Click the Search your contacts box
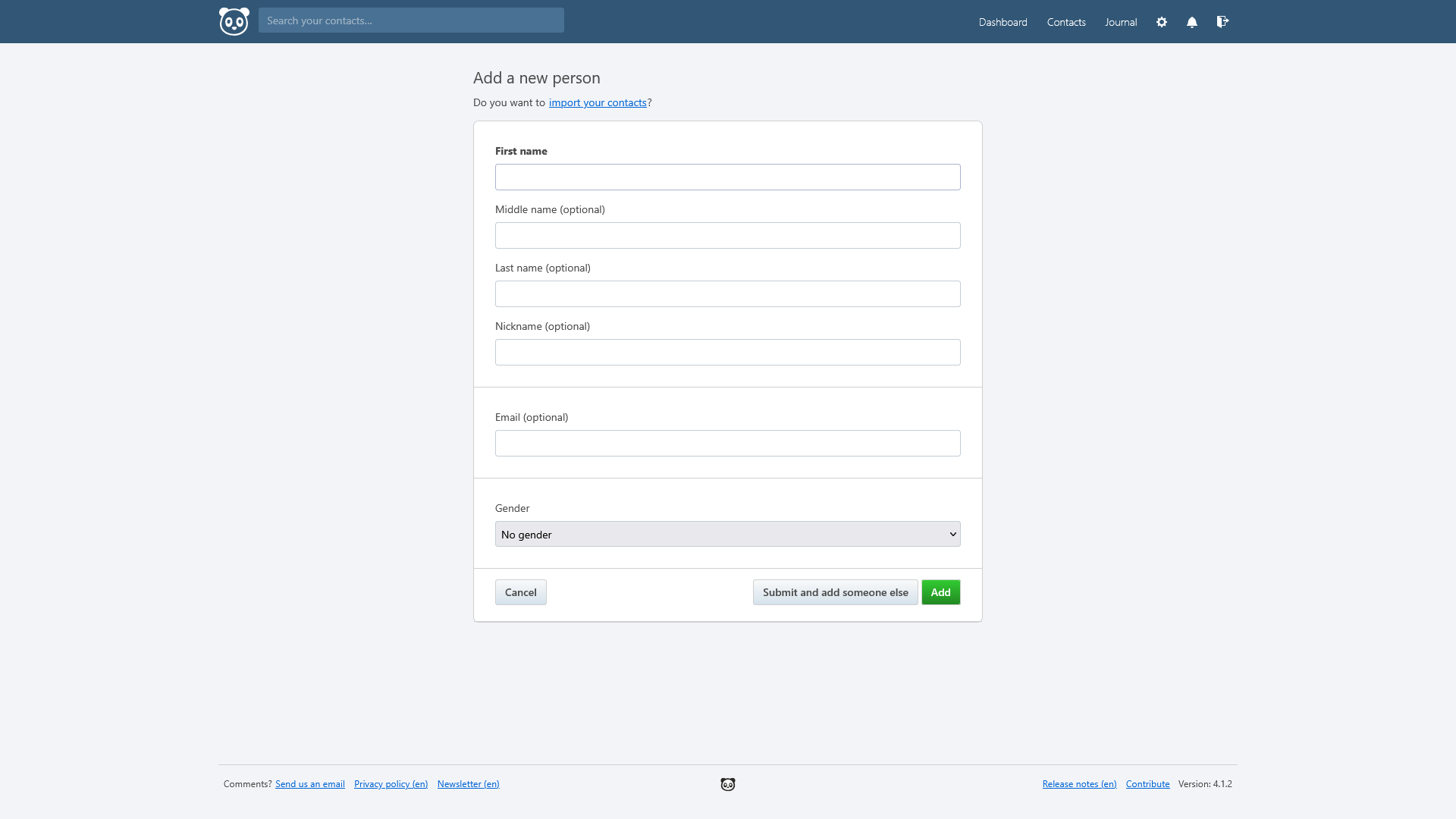The image size is (1456, 819). [x=411, y=20]
